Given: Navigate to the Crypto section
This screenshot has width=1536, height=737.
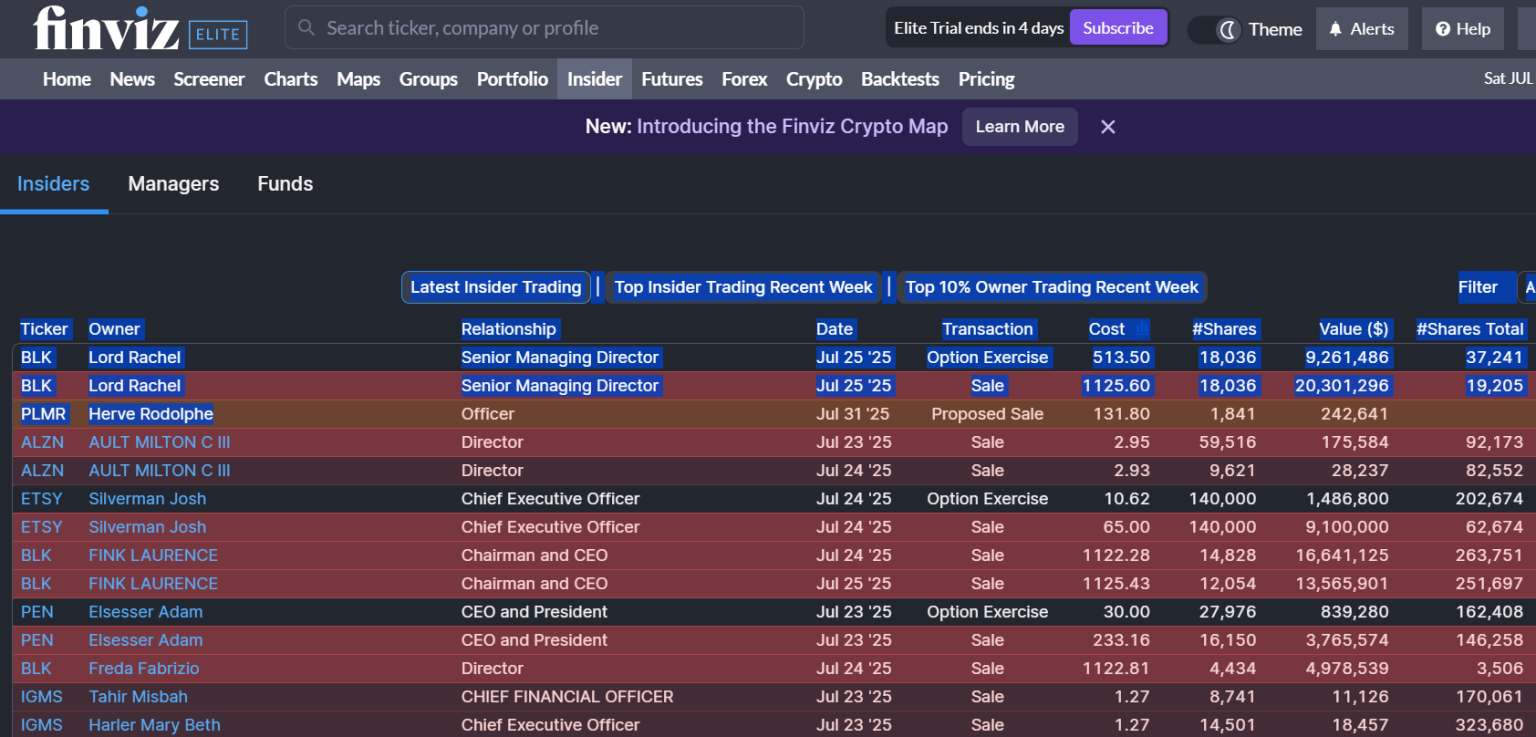Looking at the screenshot, I should tap(814, 79).
